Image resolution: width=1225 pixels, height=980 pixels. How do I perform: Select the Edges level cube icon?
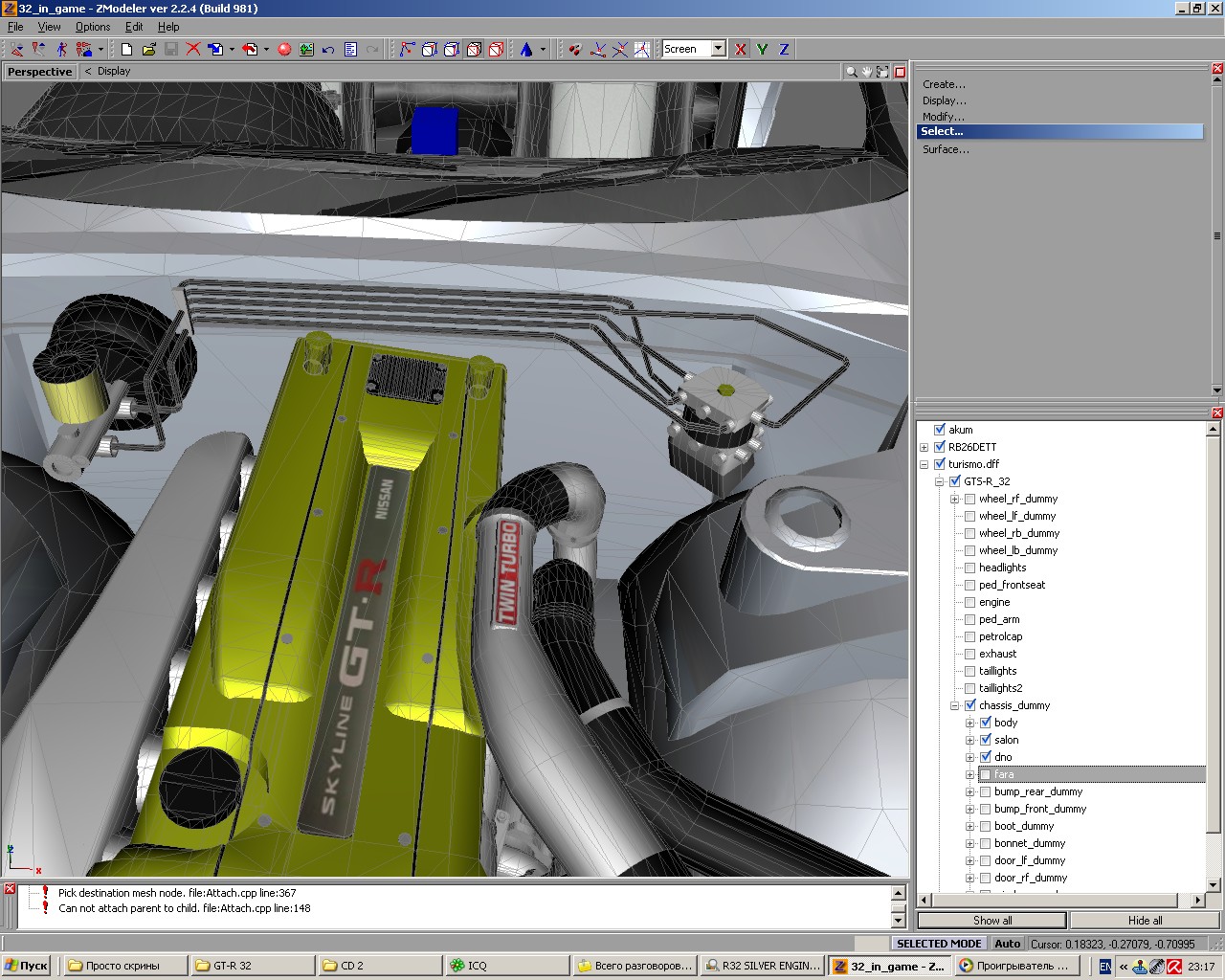pos(430,49)
